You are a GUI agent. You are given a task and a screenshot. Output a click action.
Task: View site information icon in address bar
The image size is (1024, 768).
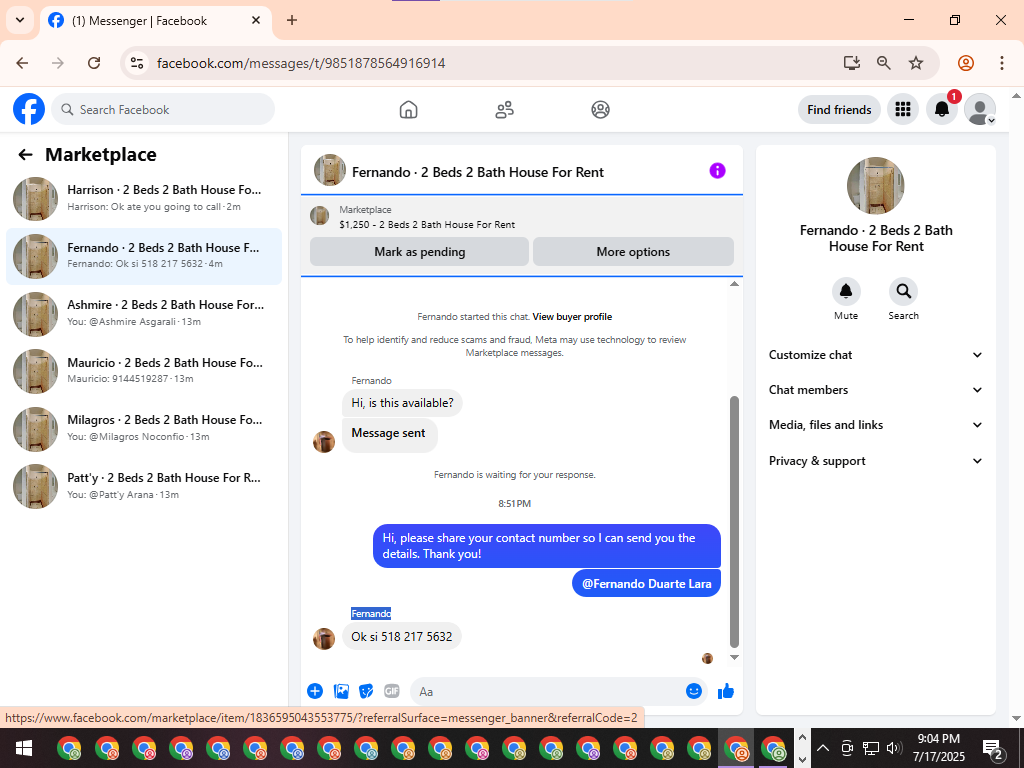[136, 63]
